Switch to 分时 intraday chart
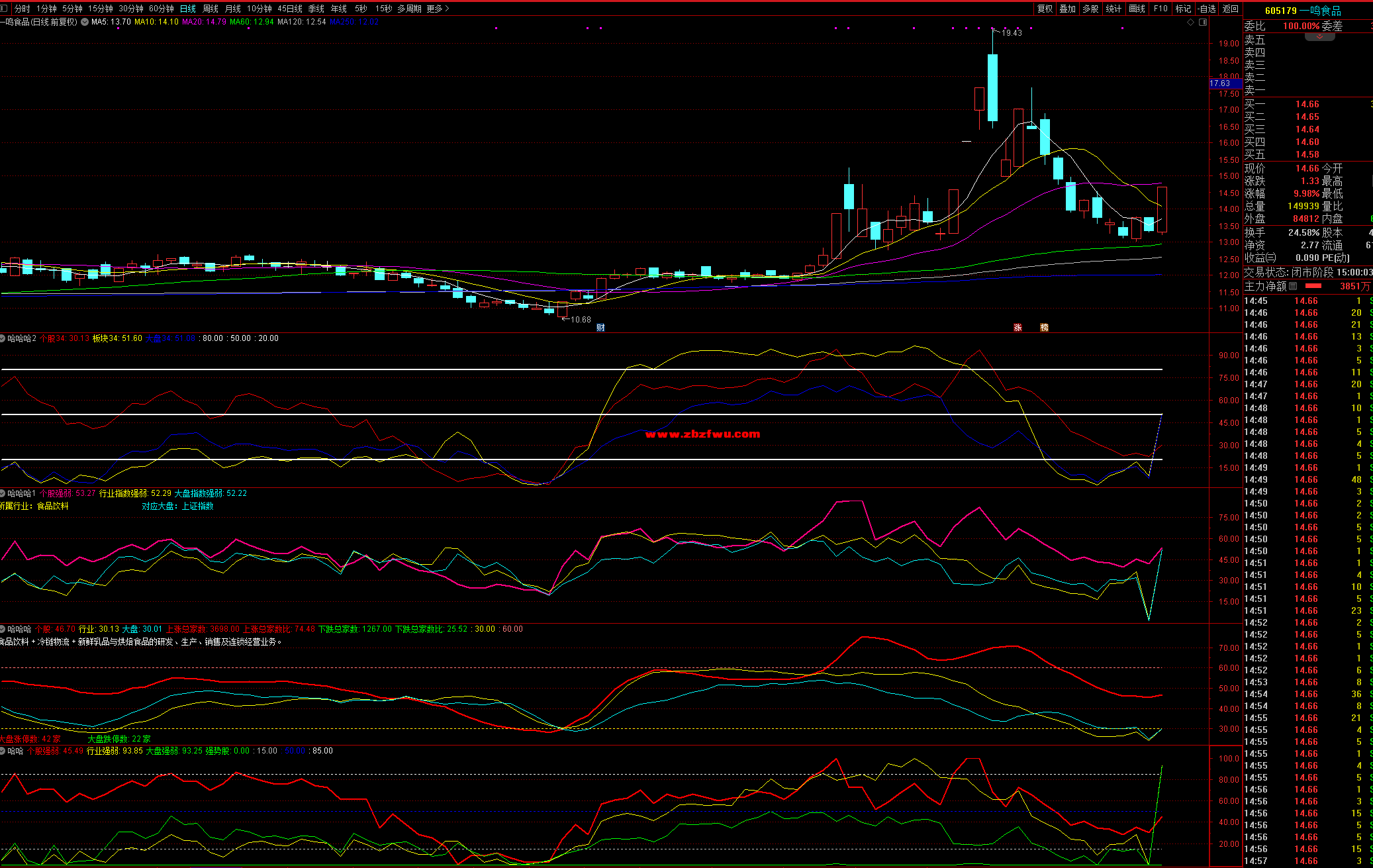1373x868 pixels. pos(22,9)
